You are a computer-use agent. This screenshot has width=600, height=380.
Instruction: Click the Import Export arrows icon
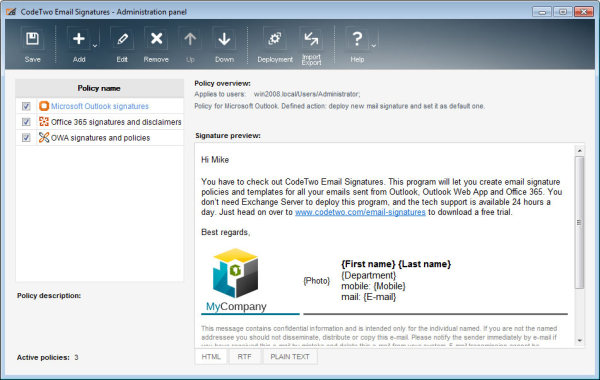(311, 39)
